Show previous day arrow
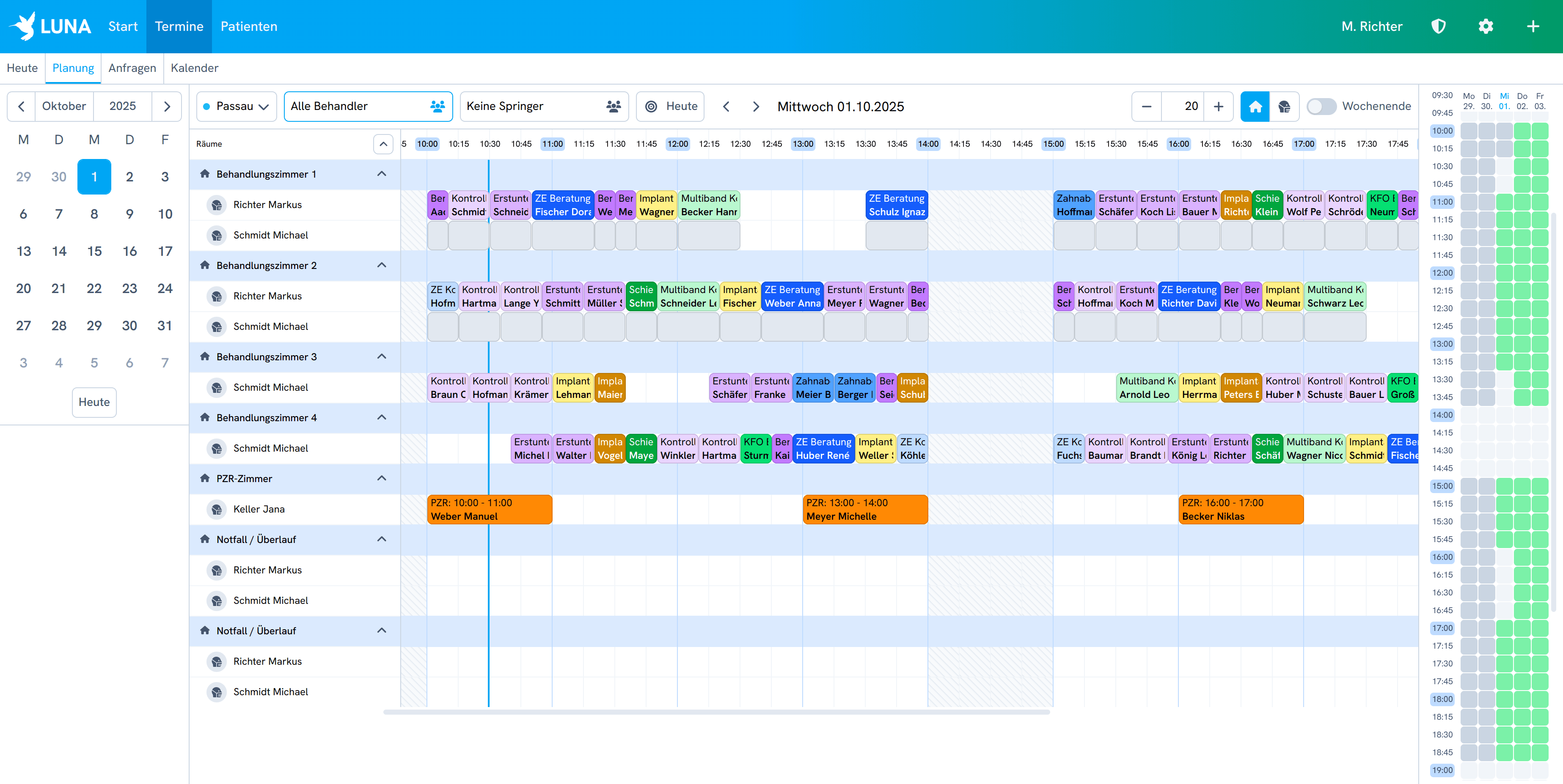 coord(726,106)
